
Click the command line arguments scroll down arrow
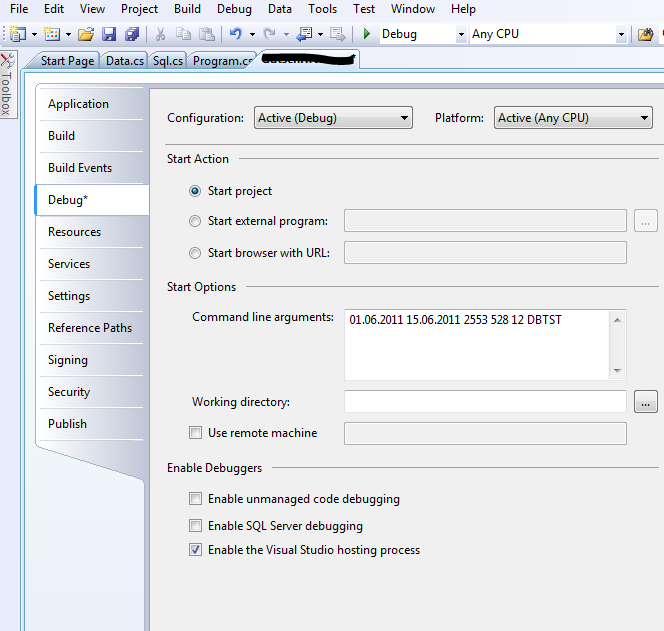[x=617, y=371]
